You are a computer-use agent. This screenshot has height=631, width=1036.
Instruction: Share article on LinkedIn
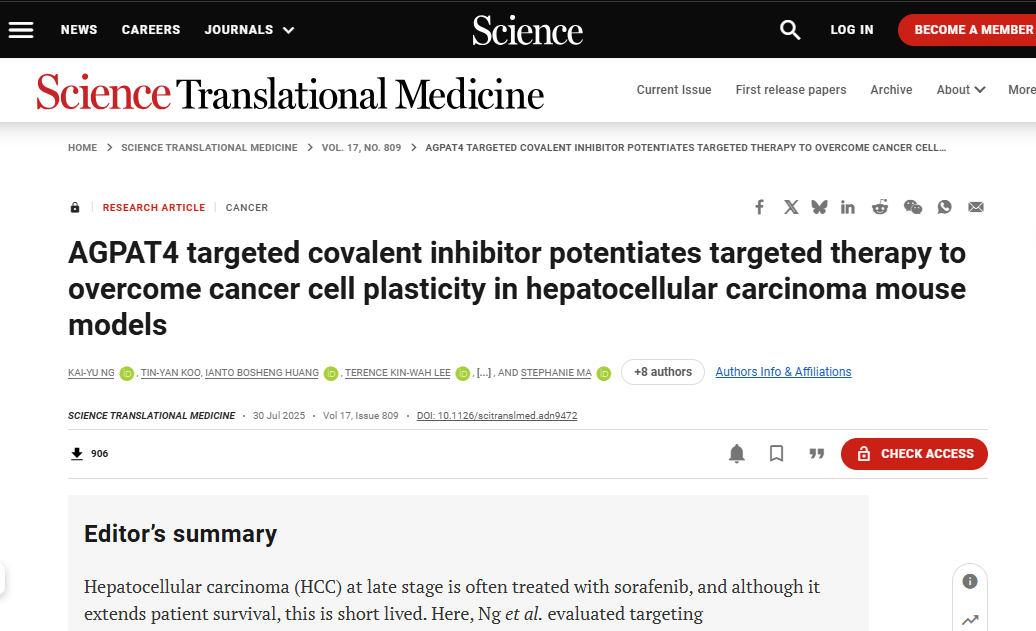tap(848, 207)
